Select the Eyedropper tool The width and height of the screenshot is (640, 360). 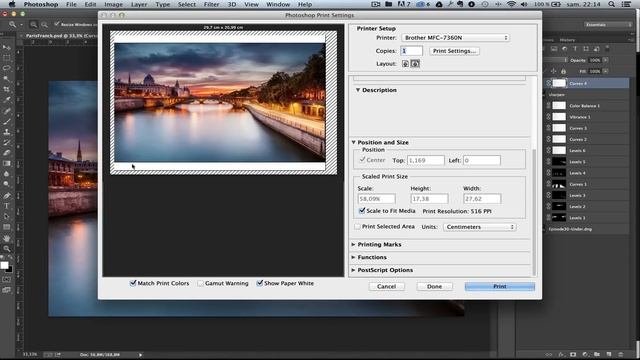click(7, 100)
